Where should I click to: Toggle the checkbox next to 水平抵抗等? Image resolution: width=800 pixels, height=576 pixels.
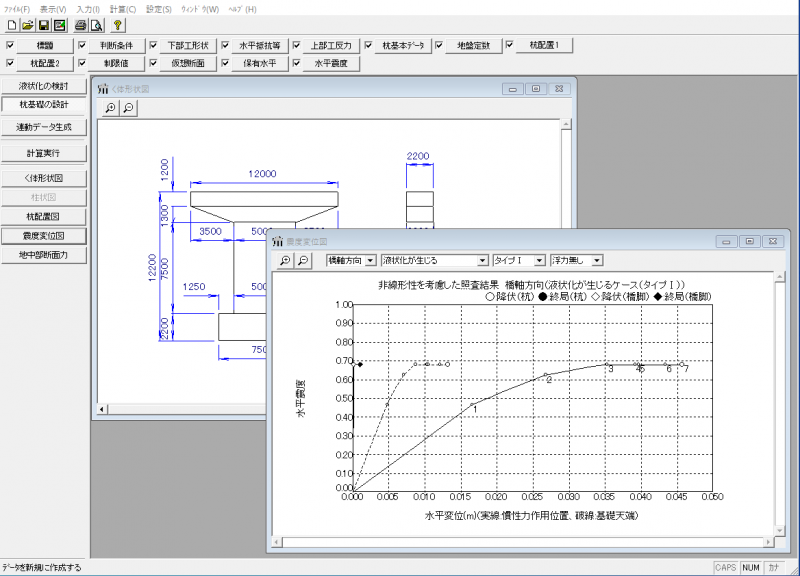click(x=225, y=45)
